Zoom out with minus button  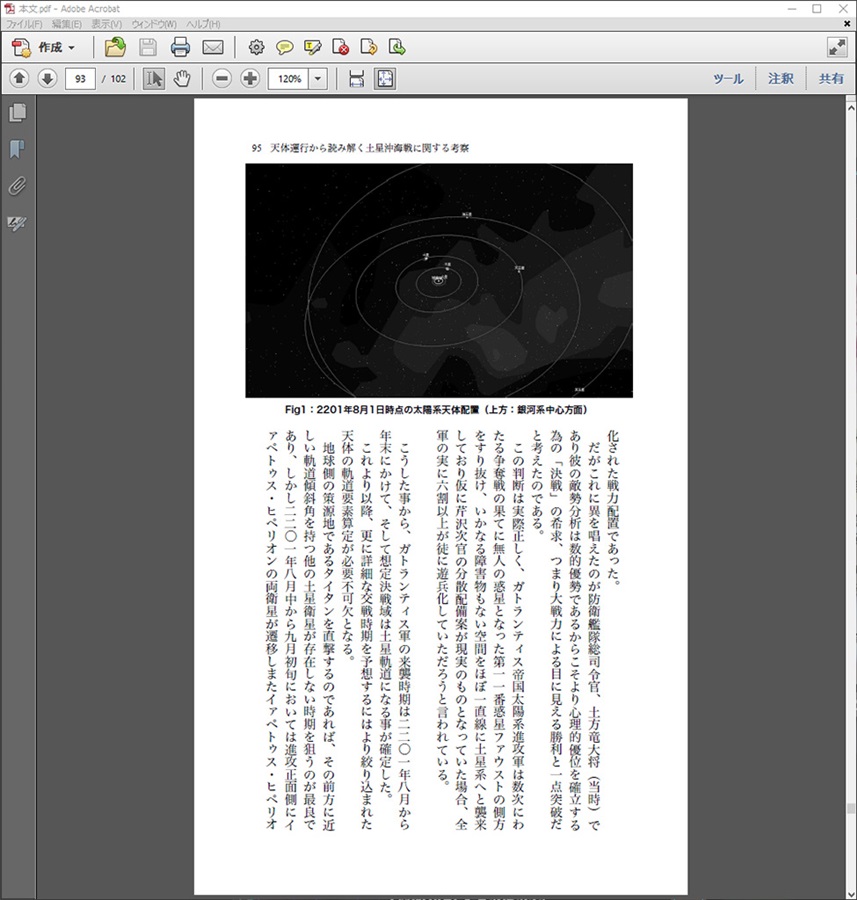tap(222, 79)
